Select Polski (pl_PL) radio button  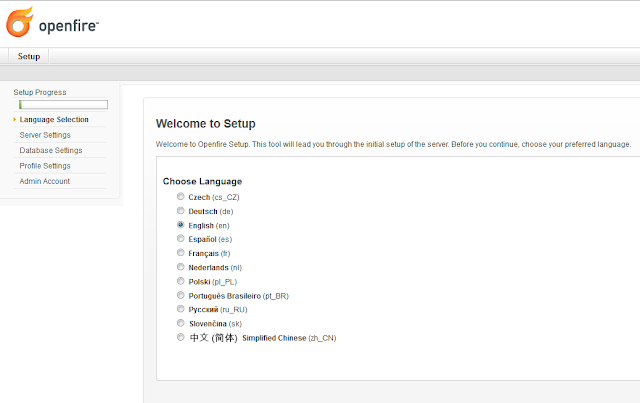(x=181, y=282)
